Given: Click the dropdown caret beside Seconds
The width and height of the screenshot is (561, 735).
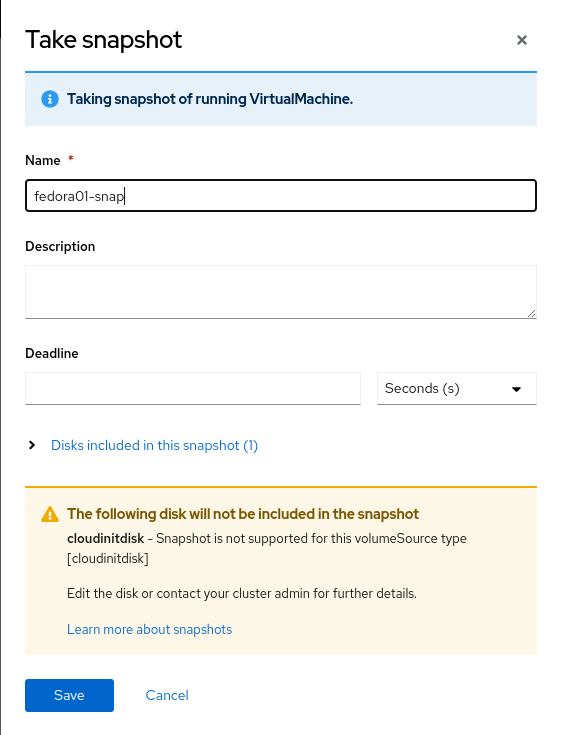Looking at the screenshot, I should 516,389.
